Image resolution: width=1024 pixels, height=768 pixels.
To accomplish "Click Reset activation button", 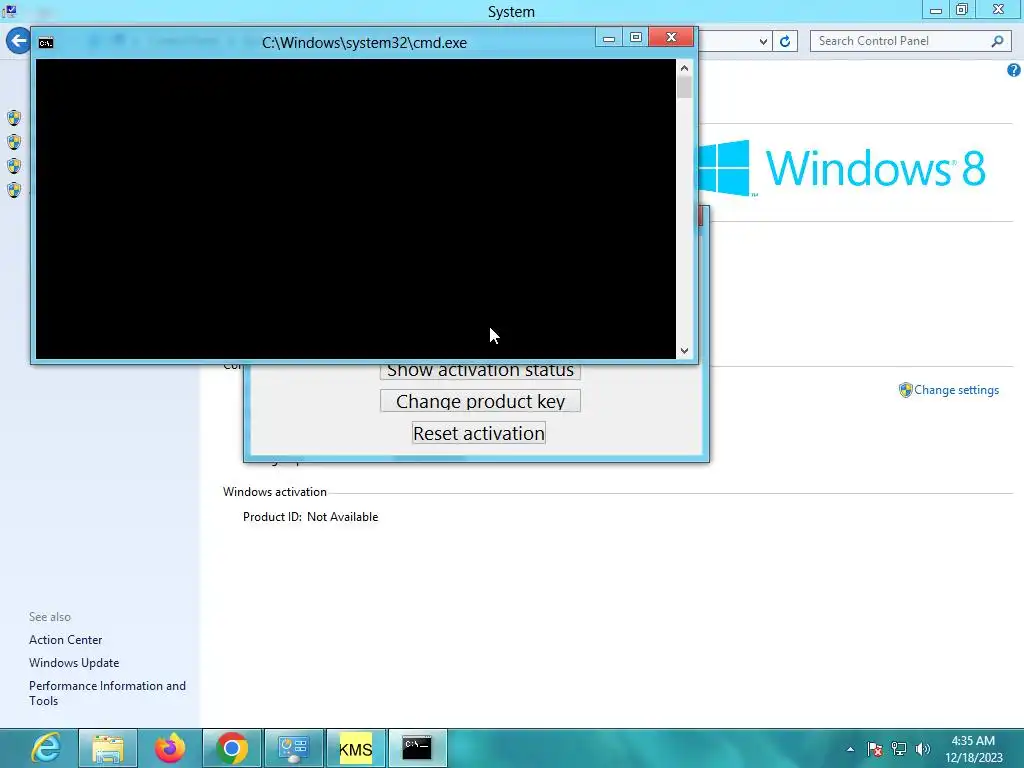I will point(479,433).
